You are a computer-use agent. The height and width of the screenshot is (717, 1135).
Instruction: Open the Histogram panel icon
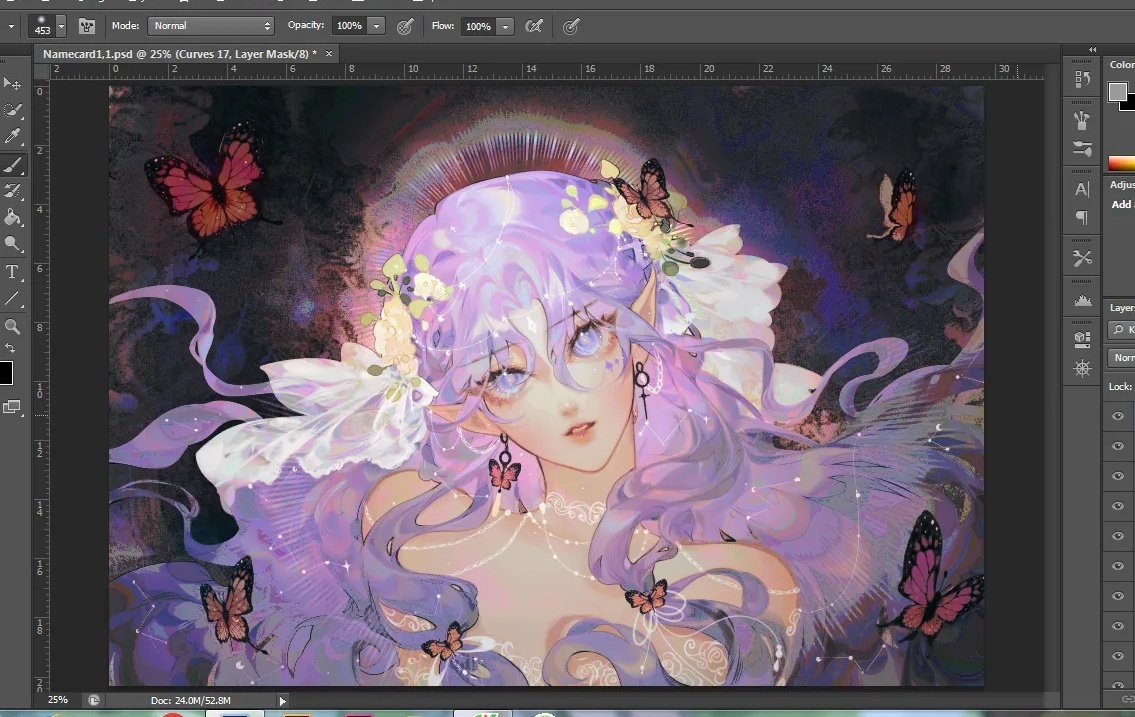tap(1082, 300)
